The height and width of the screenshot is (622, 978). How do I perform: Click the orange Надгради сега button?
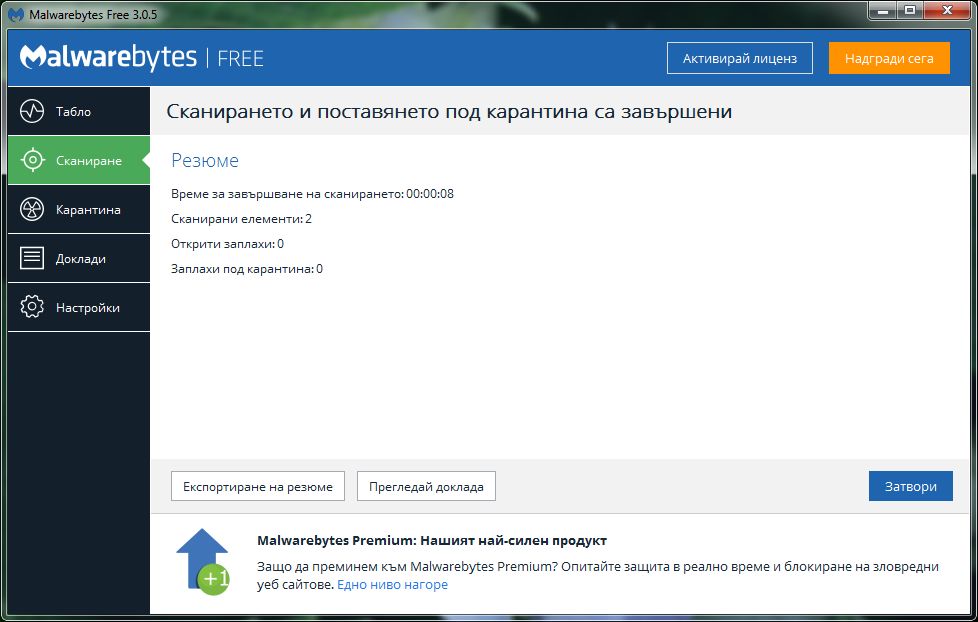889,58
